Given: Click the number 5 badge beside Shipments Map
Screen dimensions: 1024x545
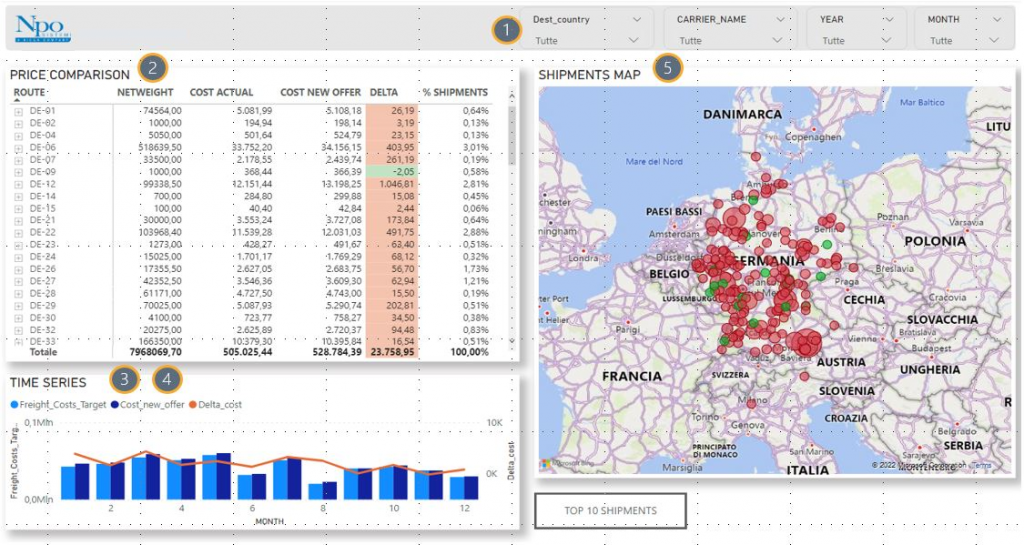Looking at the screenshot, I should [x=668, y=68].
